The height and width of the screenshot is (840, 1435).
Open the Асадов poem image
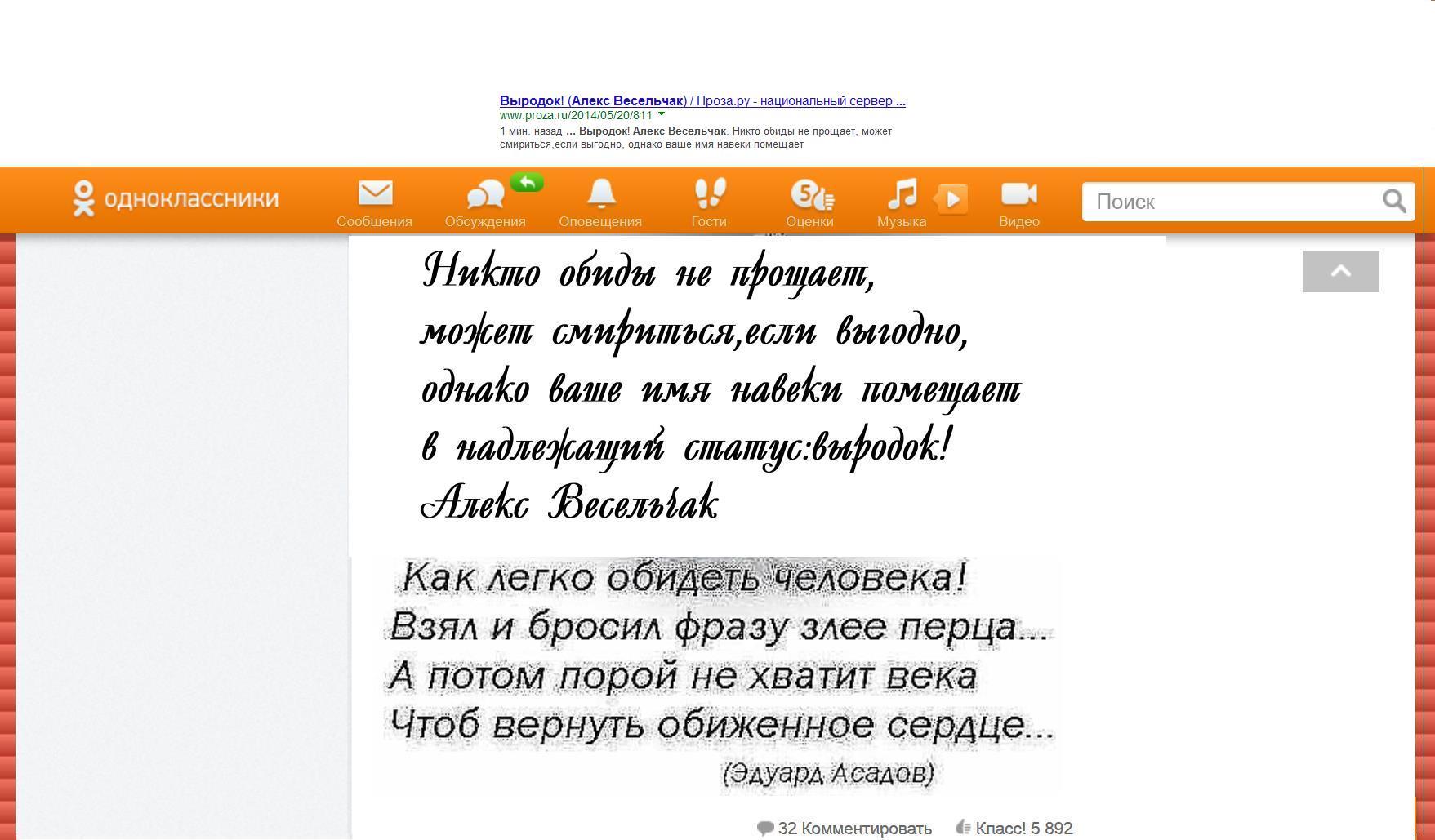click(719, 675)
